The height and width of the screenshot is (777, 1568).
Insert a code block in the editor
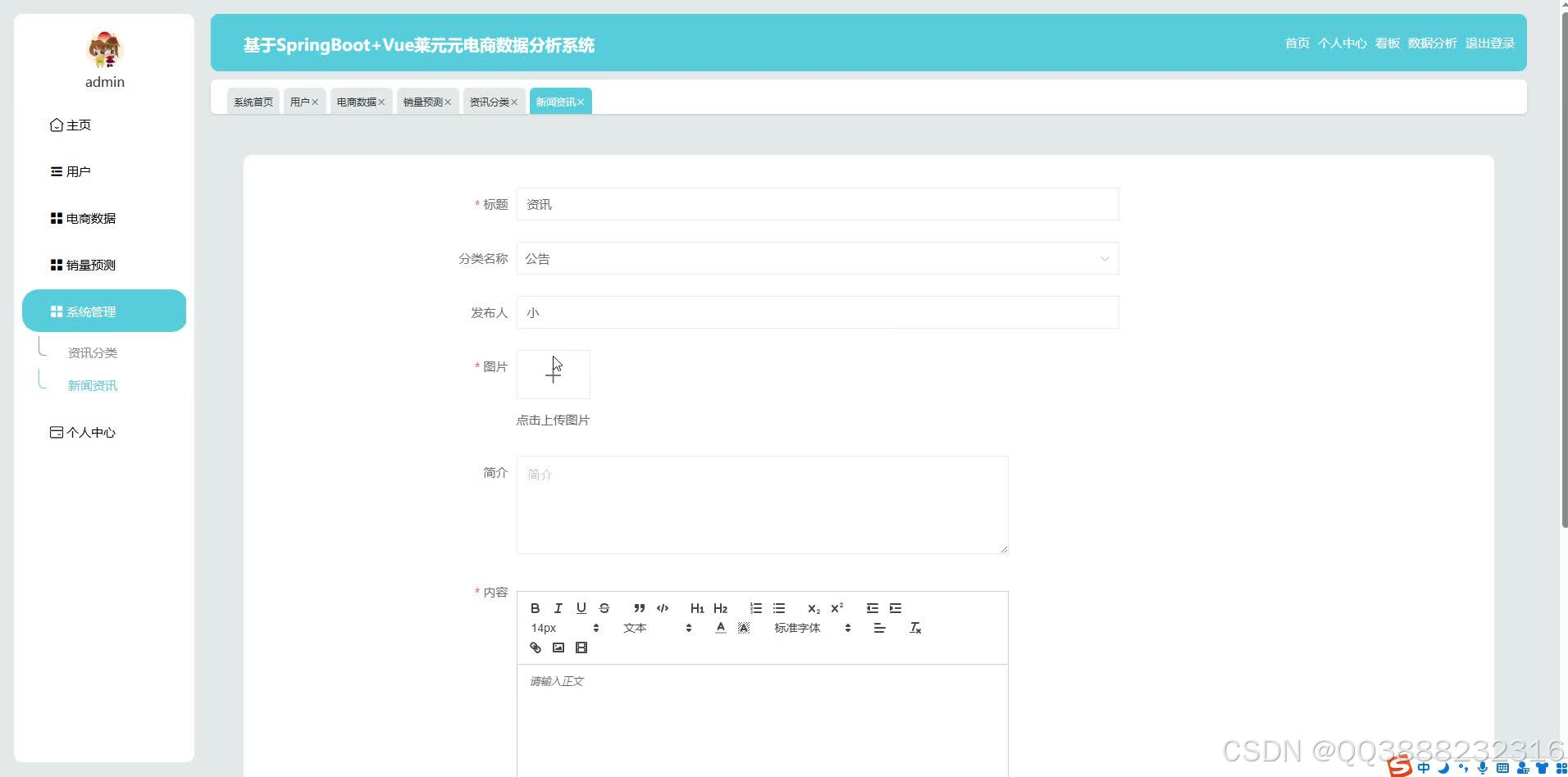click(x=663, y=608)
